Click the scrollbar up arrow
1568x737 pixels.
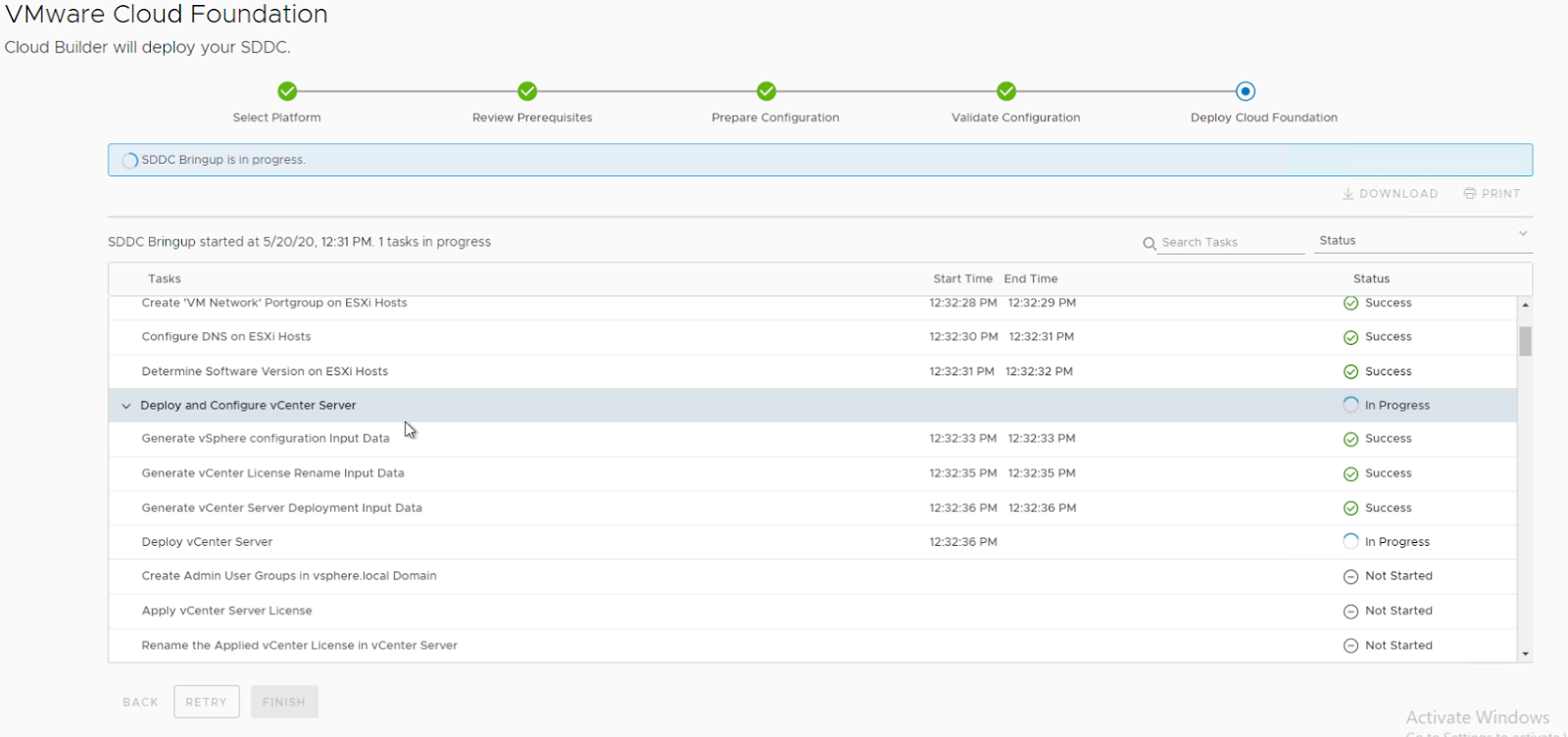pos(1525,305)
